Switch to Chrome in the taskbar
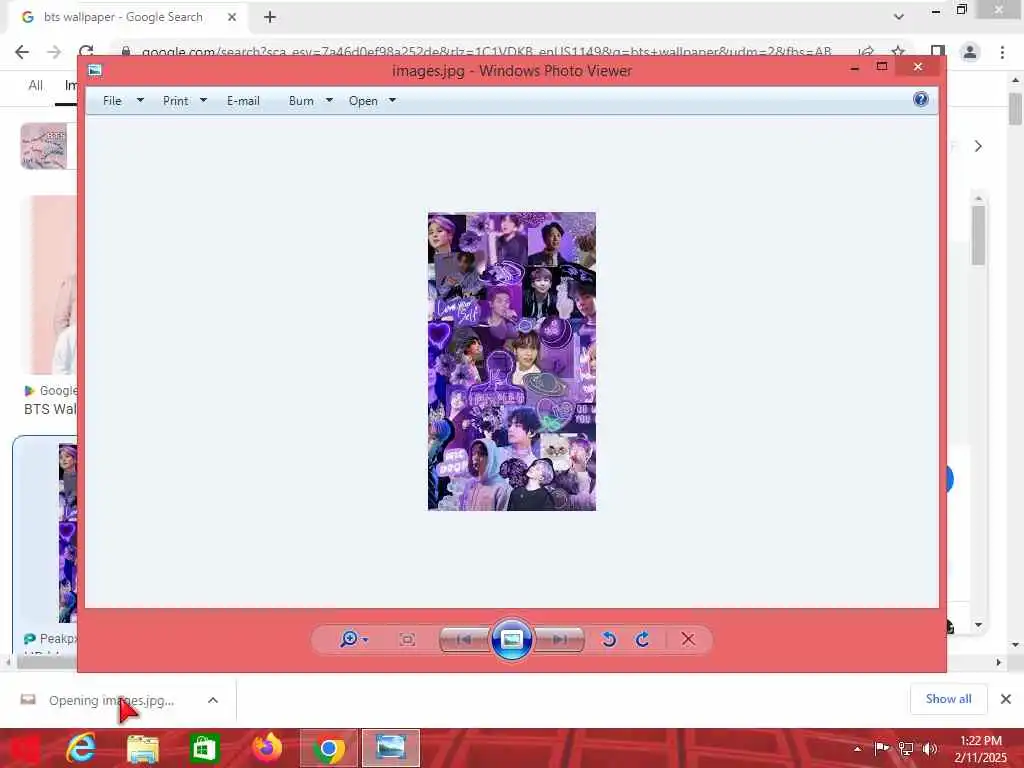The width and height of the screenshot is (1024, 768). tap(328, 748)
